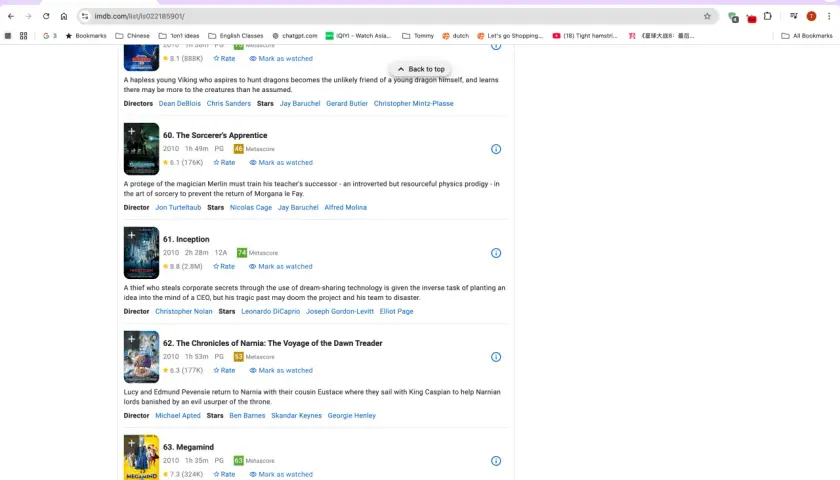The height and width of the screenshot is (480, 840).
Task: Open Chrome three-dot menu
Action: [x=829, y=16]
